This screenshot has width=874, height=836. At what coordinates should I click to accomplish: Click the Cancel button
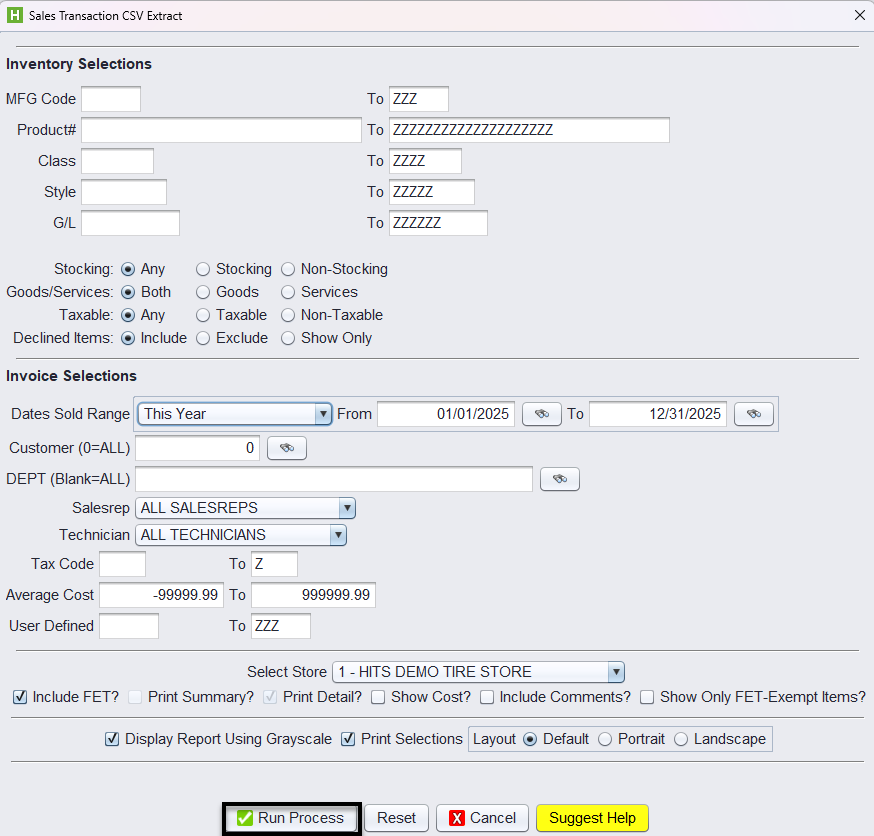click(x=482, y=818)
